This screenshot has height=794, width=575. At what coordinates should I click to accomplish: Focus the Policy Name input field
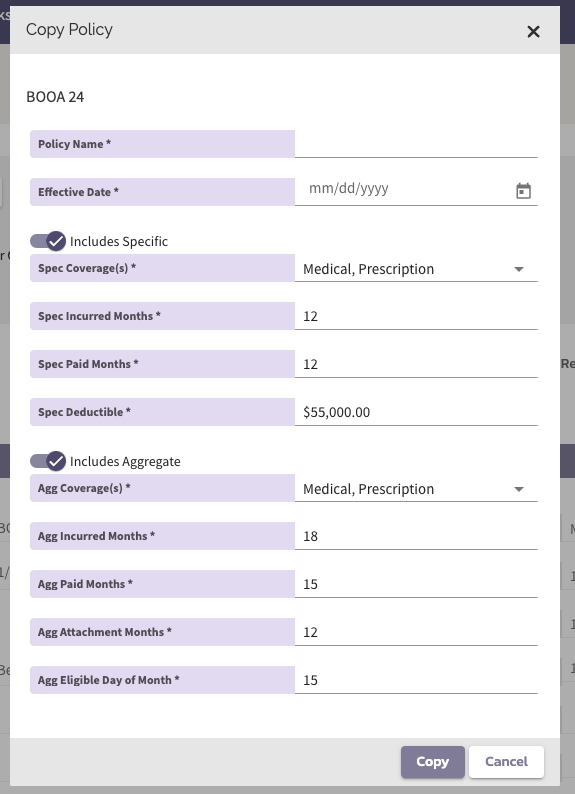pos(416,144)
